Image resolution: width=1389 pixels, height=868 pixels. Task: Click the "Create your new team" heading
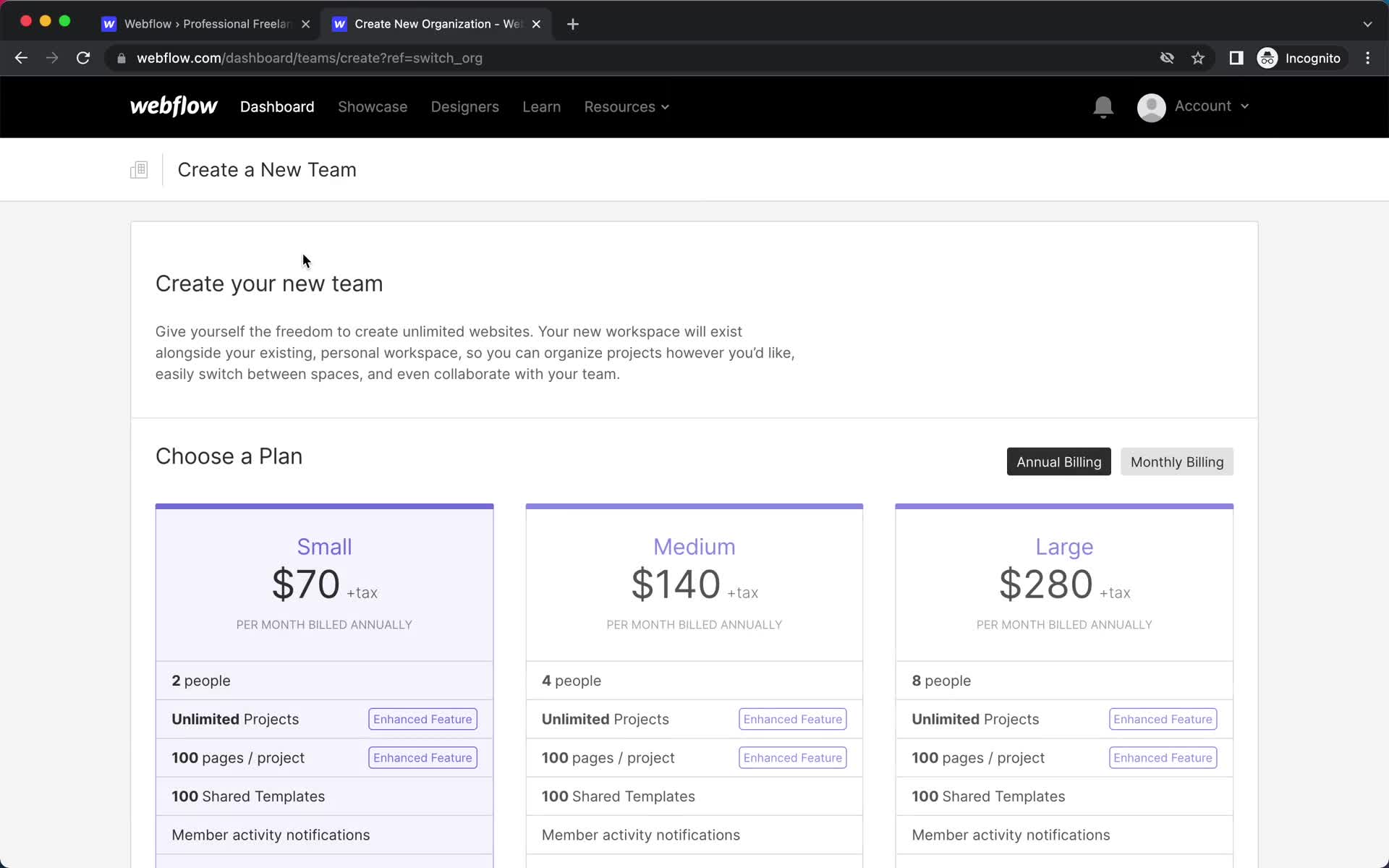click(269, 284)
